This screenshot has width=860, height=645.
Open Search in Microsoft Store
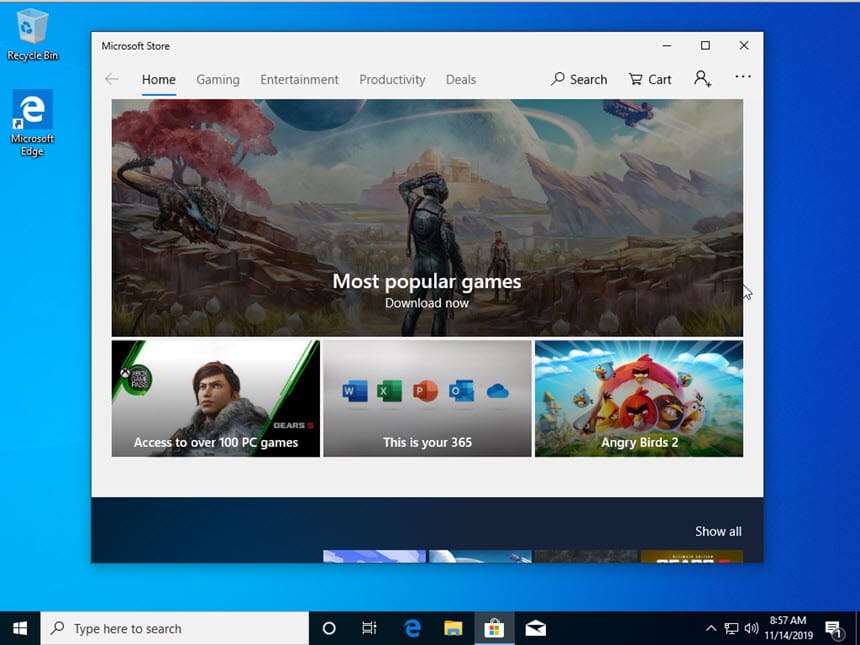click(579, 80)
